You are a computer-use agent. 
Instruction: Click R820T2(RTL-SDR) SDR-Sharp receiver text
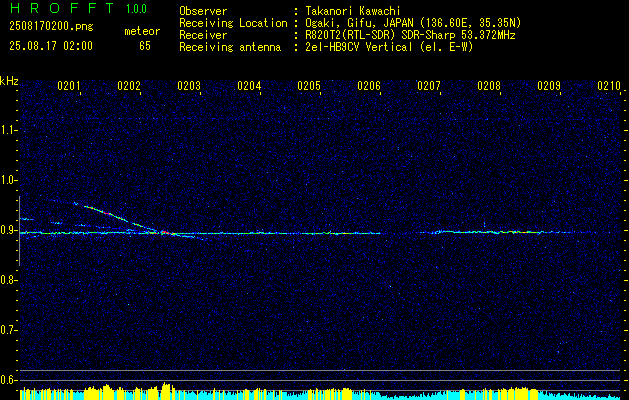click(410, 35)
